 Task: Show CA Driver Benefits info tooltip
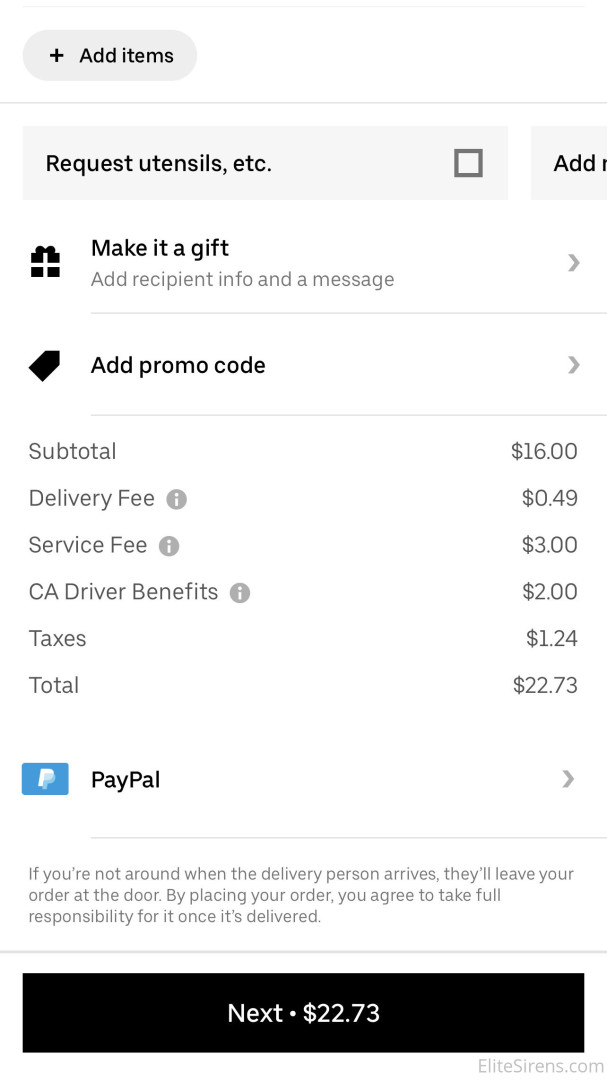point(240,593)
